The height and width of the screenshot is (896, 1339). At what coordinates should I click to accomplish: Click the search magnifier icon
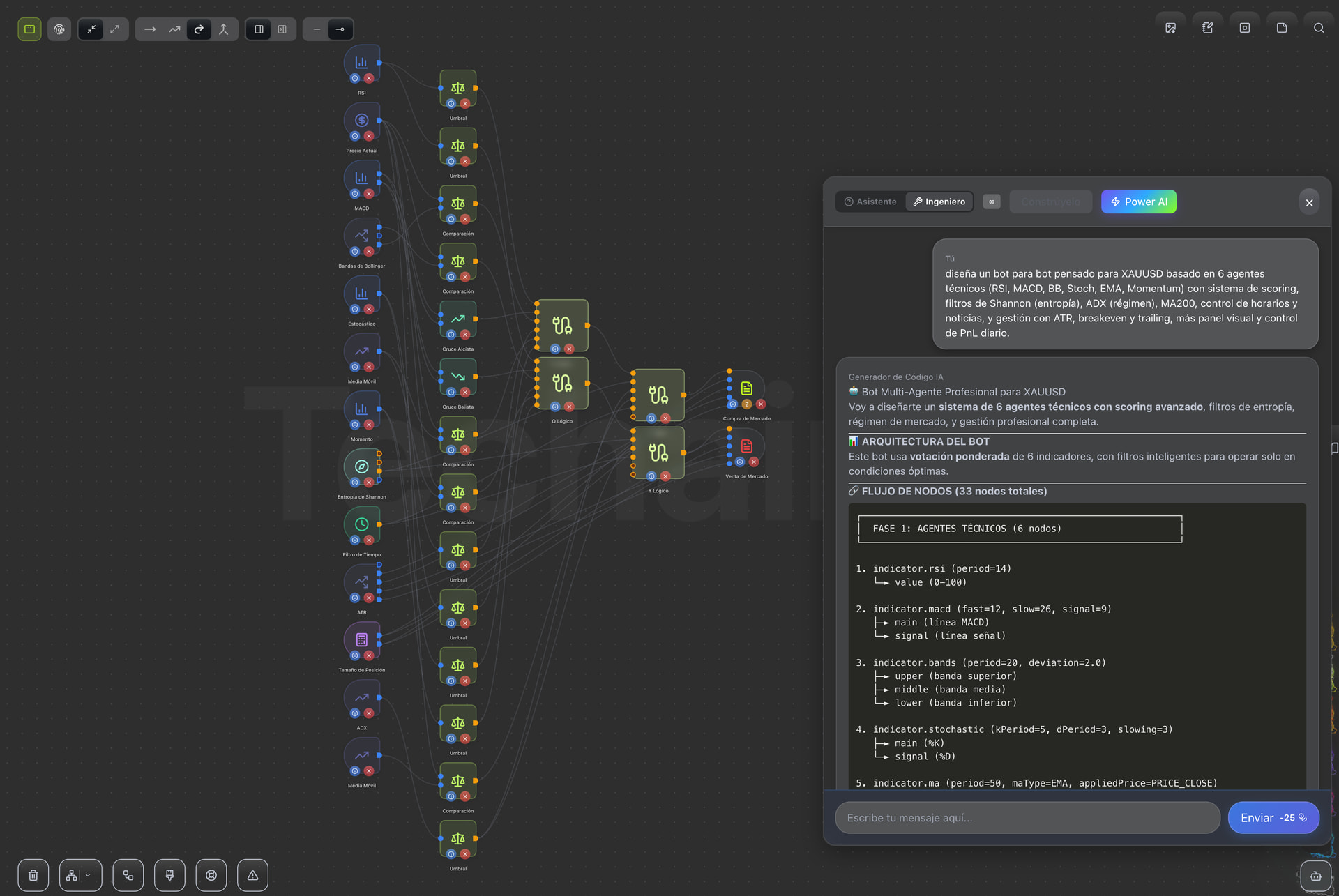click(1318, 28)
